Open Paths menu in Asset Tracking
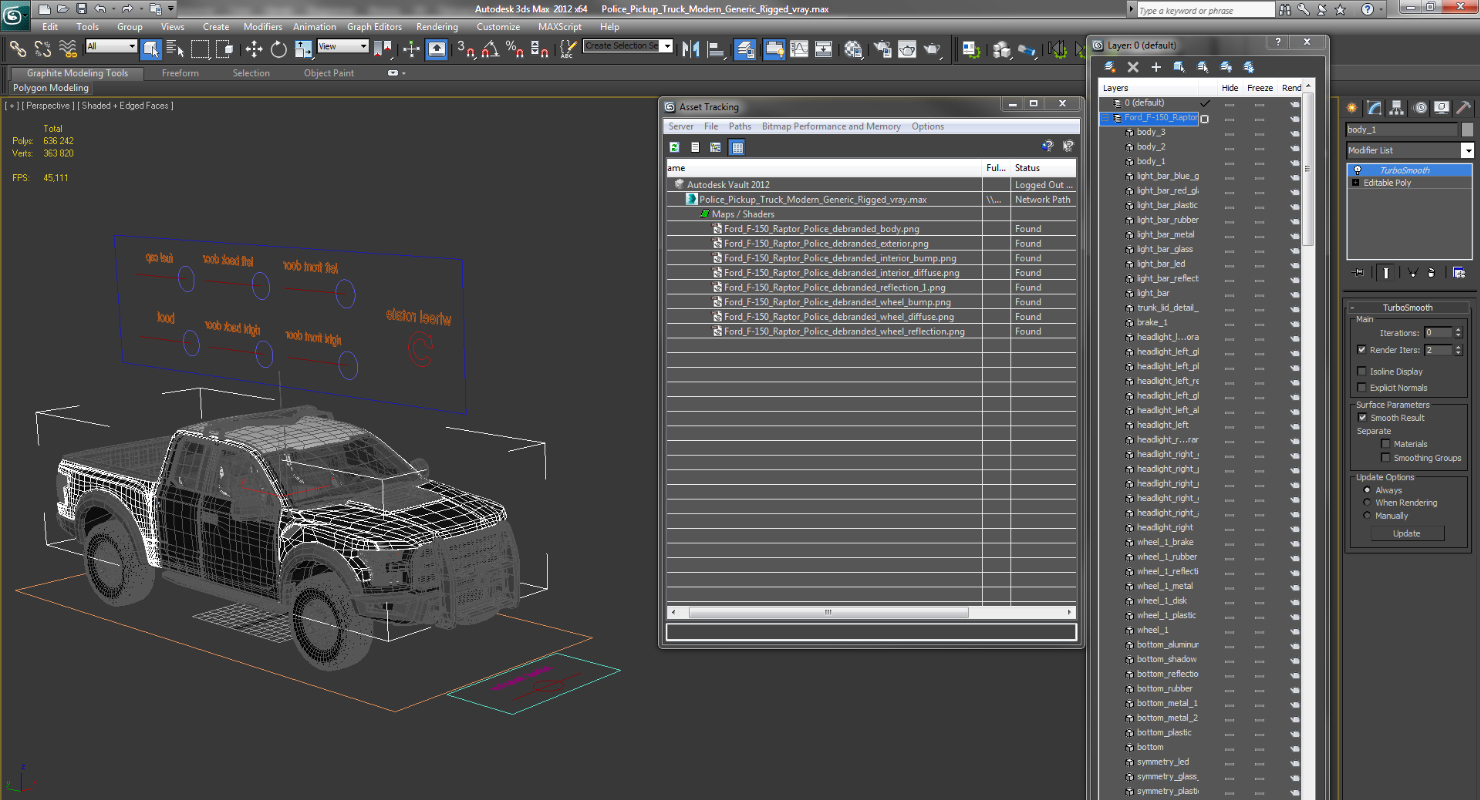This screenshot has width=1480, height=800. 740,127
